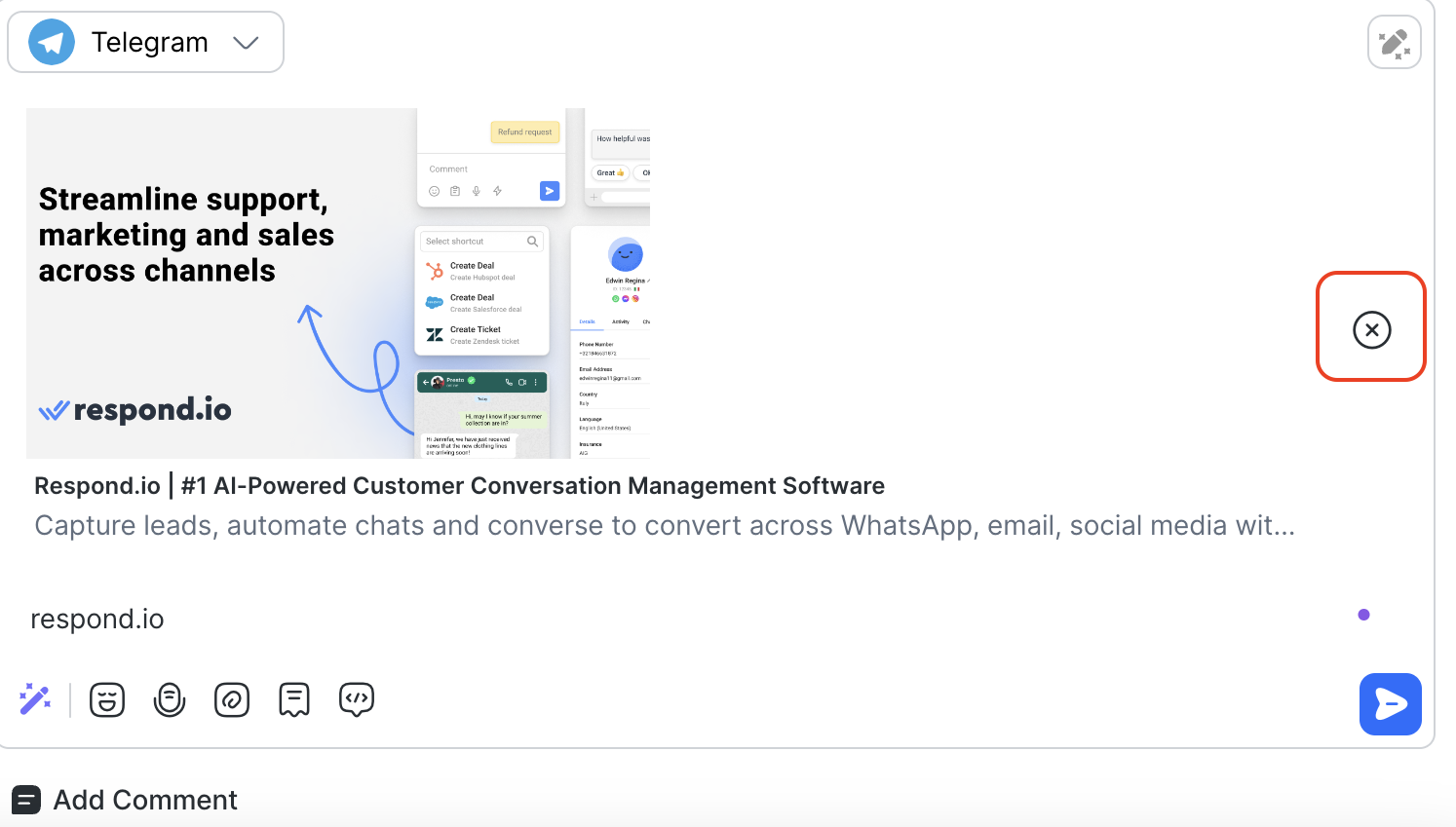
Task: Insert a snippet using the snippet icon
Action: click(294, 699)
